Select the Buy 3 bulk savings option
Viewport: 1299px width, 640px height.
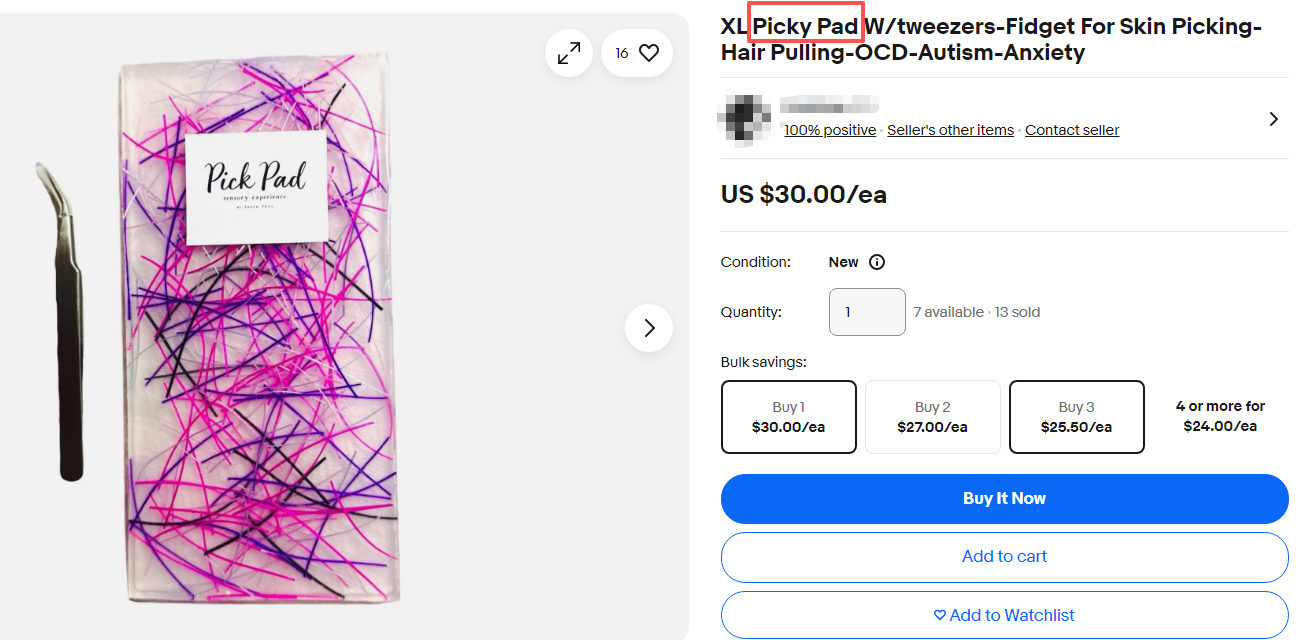click(x=1076, y=417)
